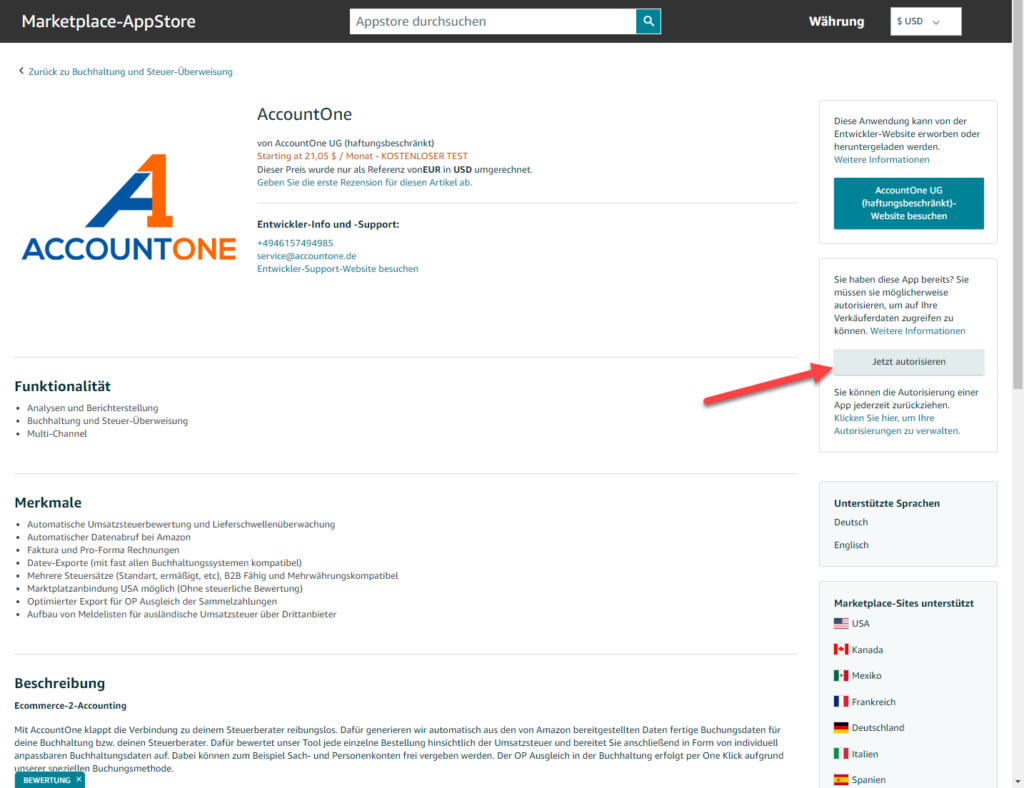
Task: Click Analysen und Berichterstellung list item
Action: pyautogui.click(x=93, y=408)
